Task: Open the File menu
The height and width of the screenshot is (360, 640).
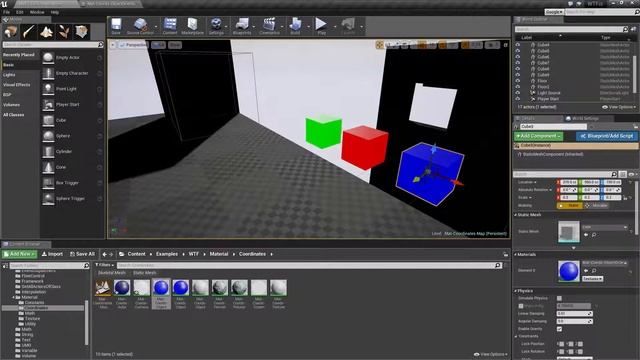Action: pyautogui.click(x=7, y=12)
